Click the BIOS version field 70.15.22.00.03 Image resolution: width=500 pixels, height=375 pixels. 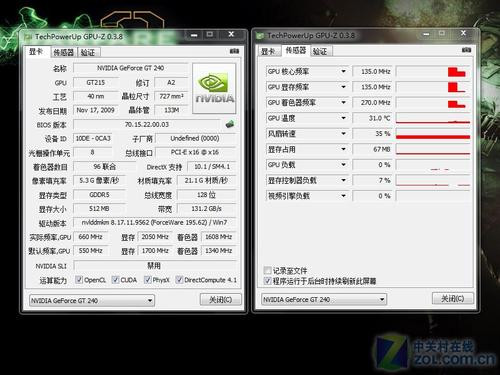147,124
